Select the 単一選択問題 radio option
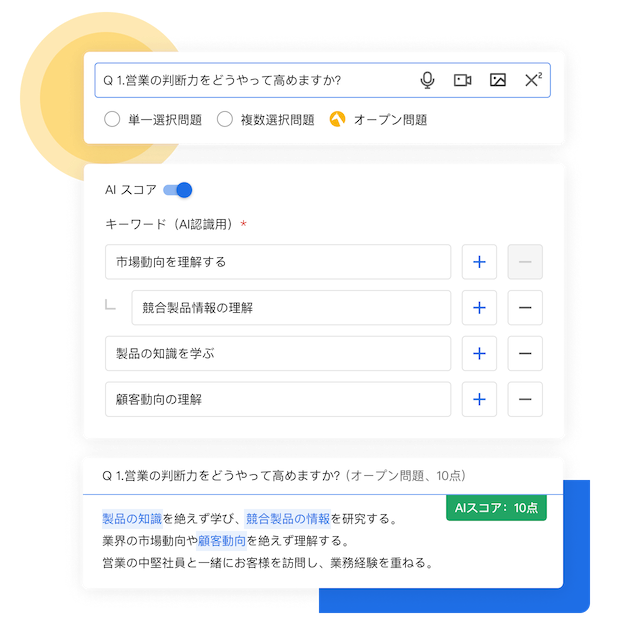 click(112, 119)
